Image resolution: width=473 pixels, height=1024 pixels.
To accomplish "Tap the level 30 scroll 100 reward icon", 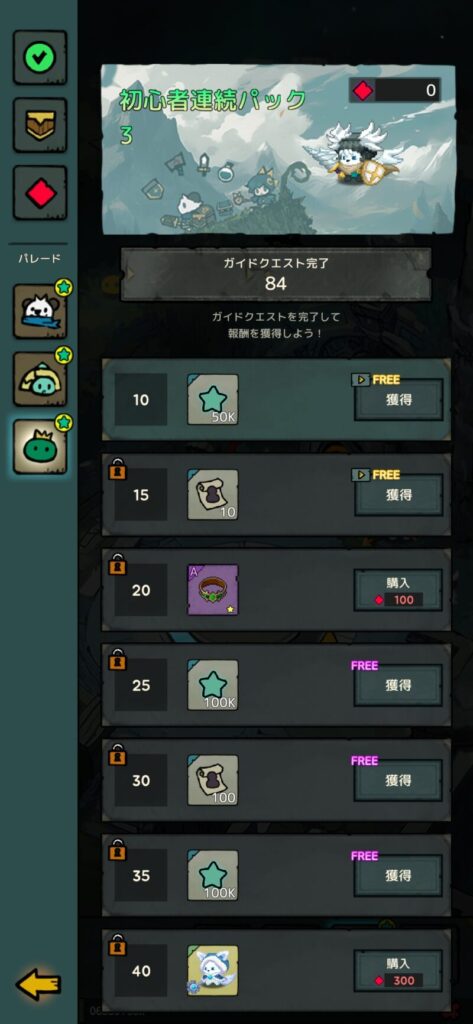I will [x=213, y=780].
